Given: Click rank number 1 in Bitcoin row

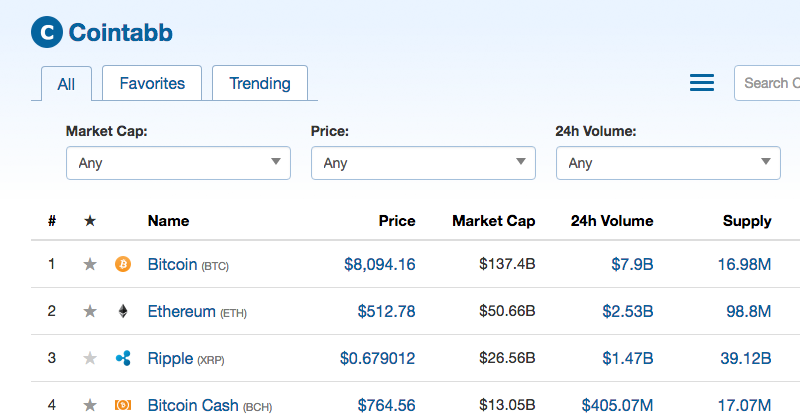Looking at the screenshot, I should pos(52,264).
